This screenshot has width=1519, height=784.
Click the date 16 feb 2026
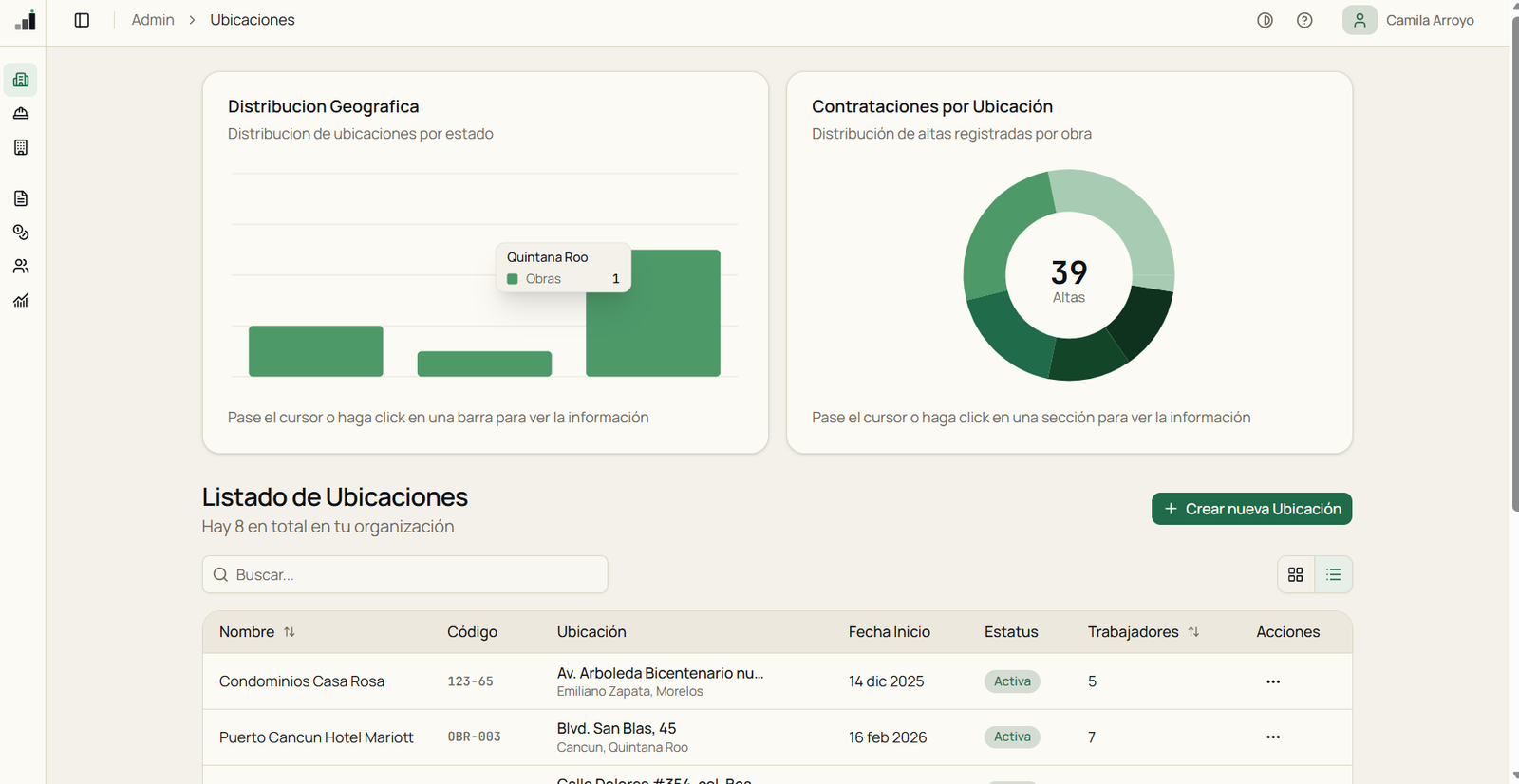click(888, 737)
